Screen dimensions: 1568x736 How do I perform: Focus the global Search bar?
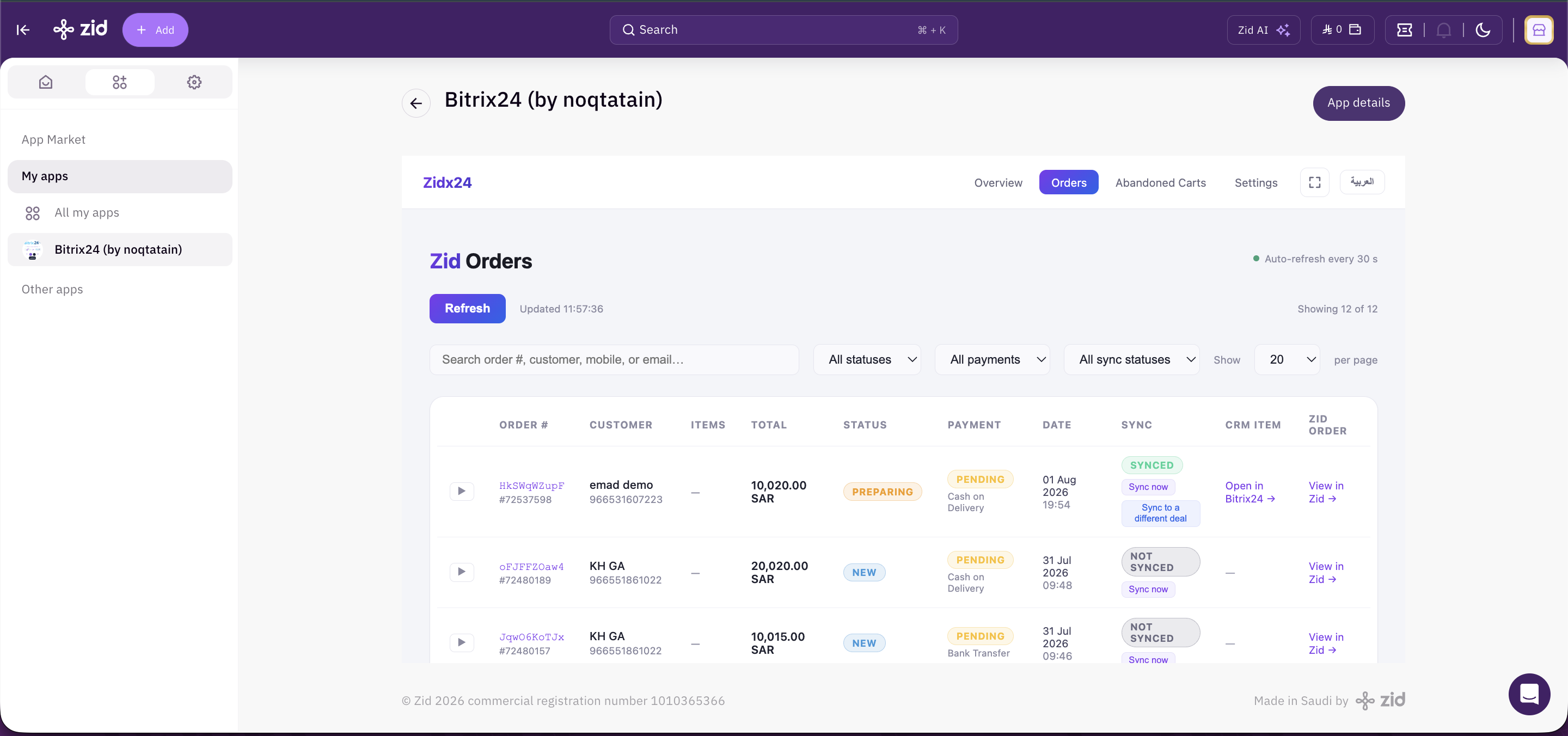pos(783,30)
